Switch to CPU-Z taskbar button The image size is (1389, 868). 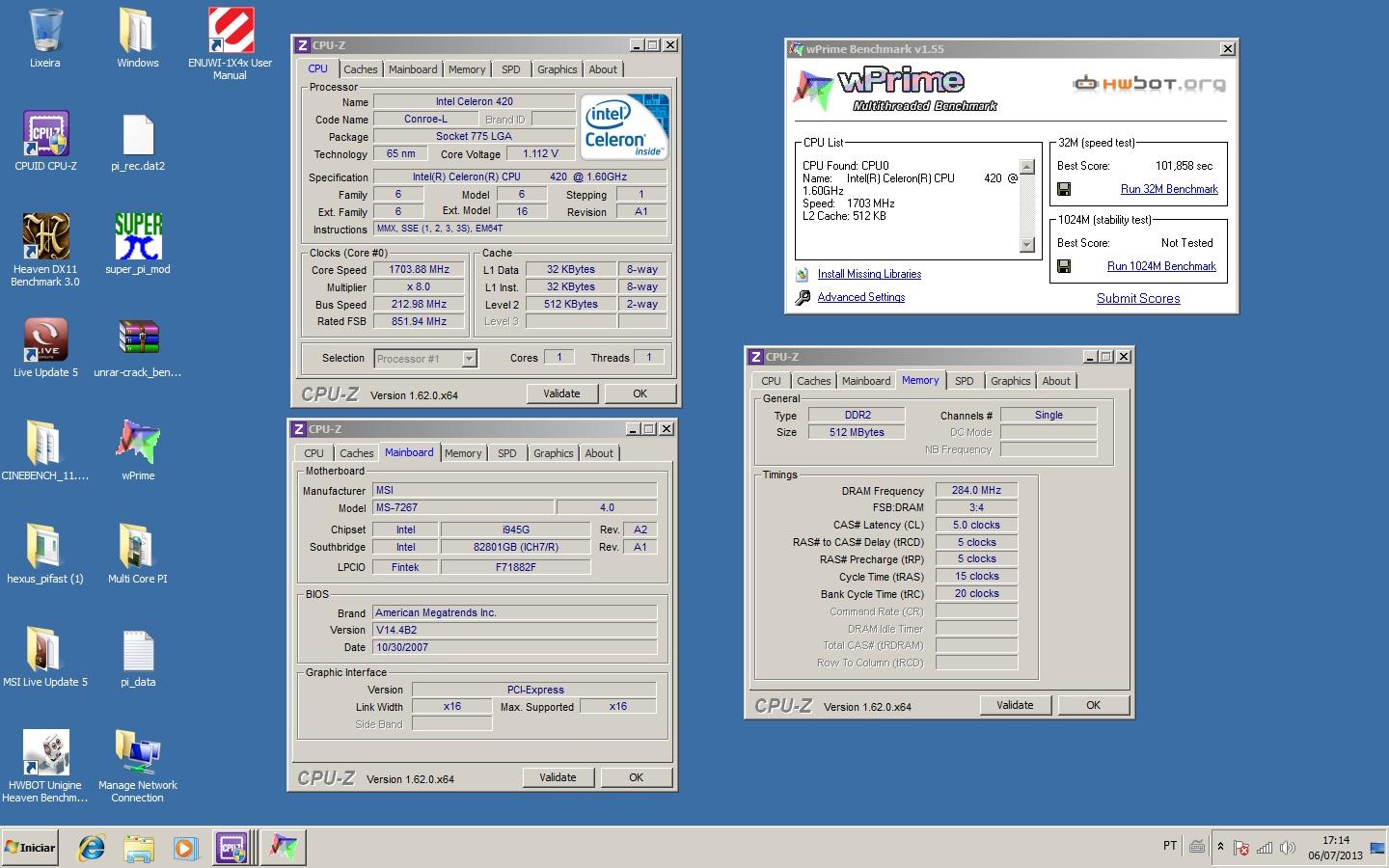click(232, 848)
